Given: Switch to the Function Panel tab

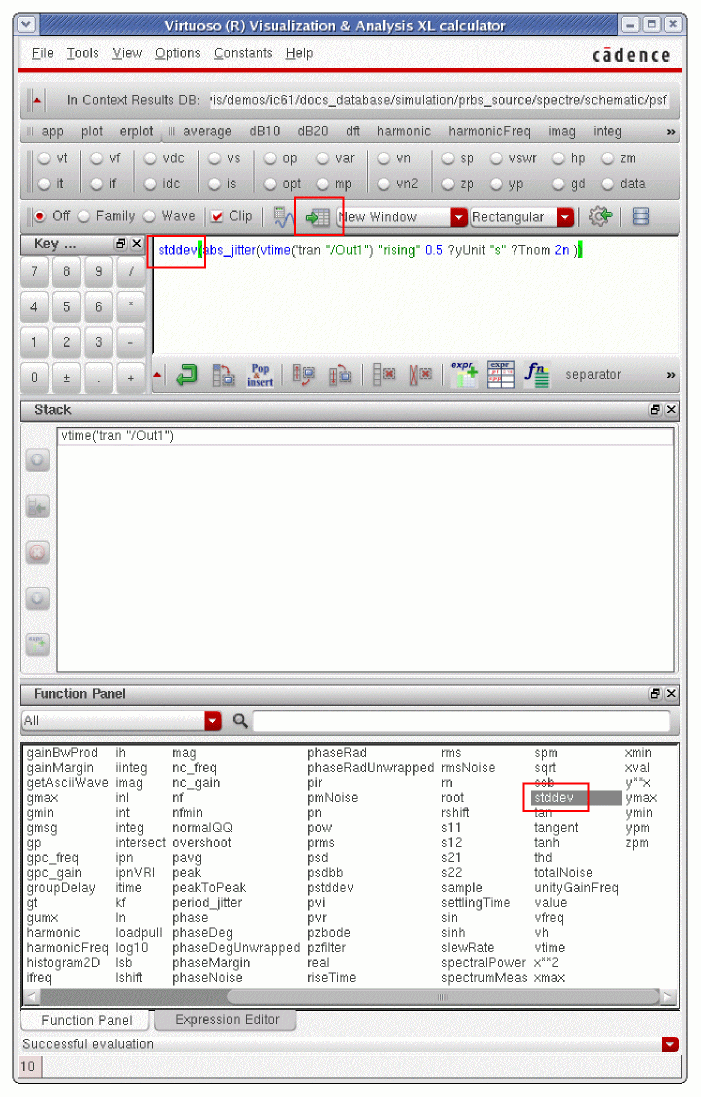Looking at the screenshot, I should [86, 1021].
